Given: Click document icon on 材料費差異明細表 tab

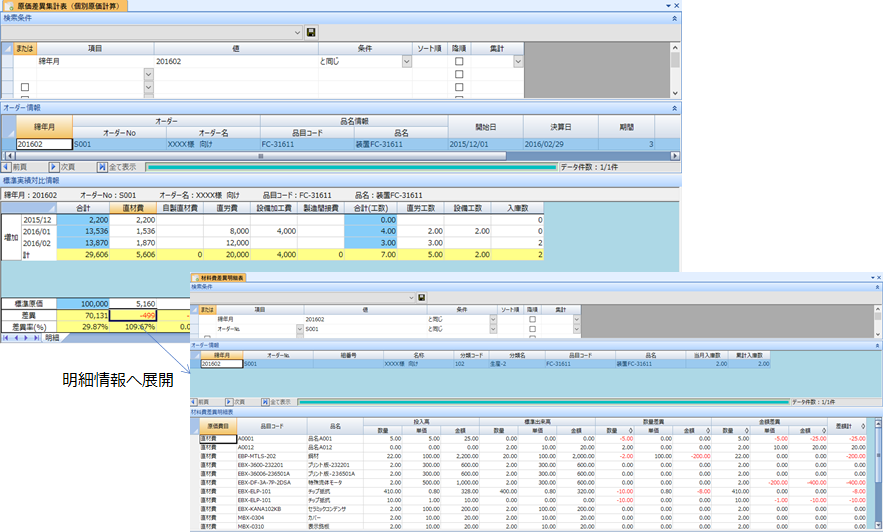Looking at the screenshot, I should pyautogui.click(x=197, y=278).
